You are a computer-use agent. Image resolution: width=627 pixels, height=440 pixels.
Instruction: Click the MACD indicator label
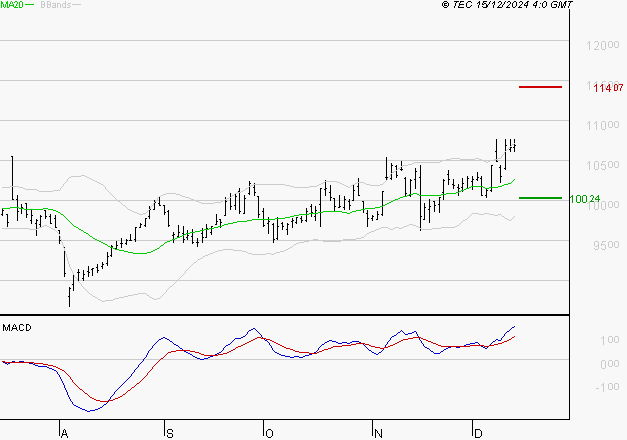17,328
